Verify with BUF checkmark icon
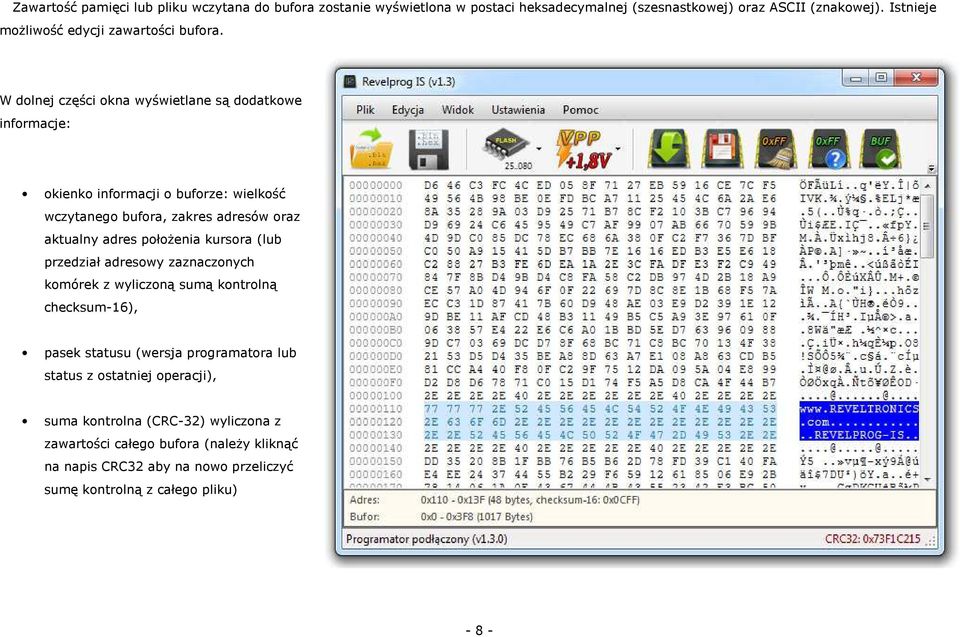 (x=881, y=148)
